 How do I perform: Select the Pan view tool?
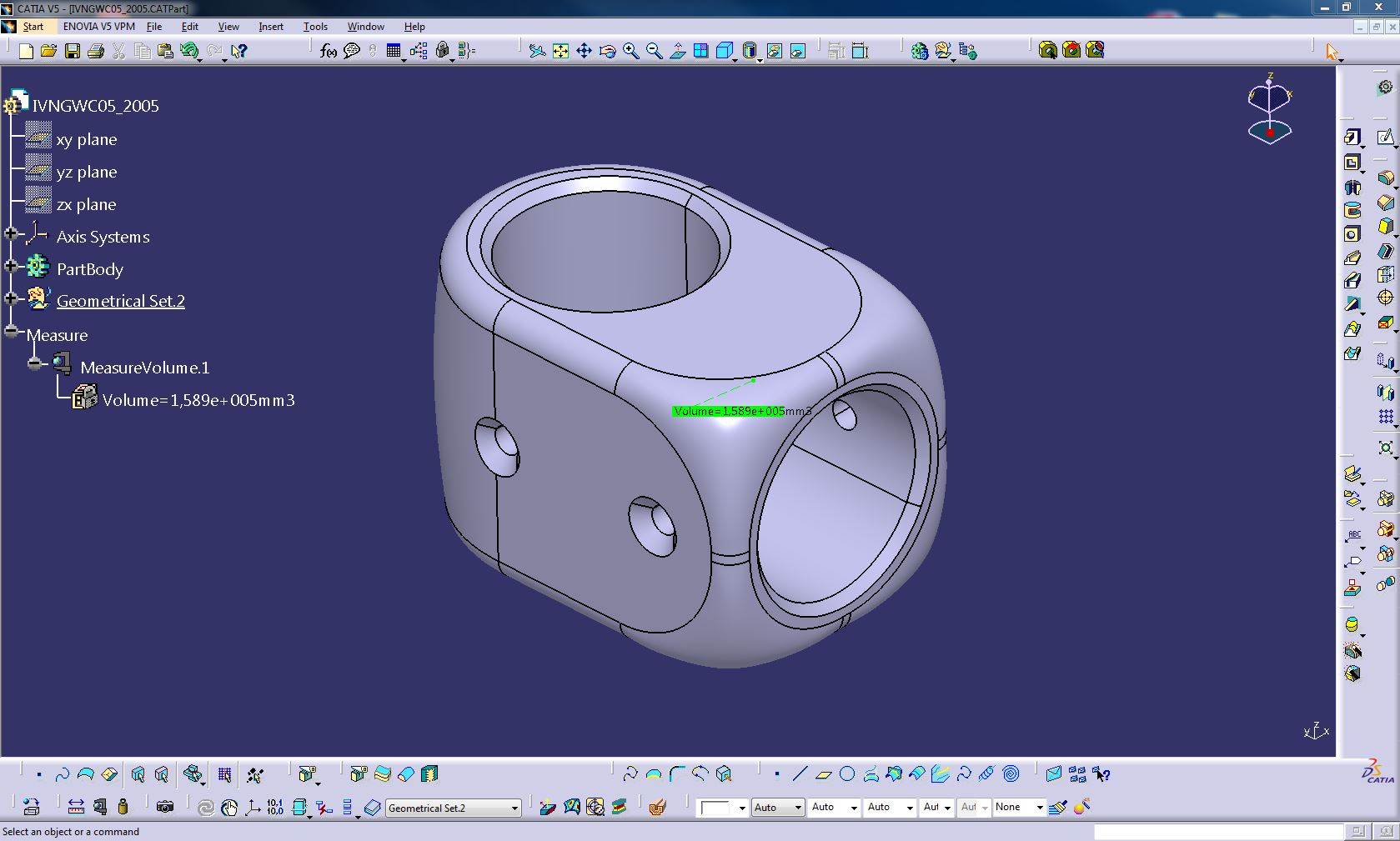click(x=584, y=52)
